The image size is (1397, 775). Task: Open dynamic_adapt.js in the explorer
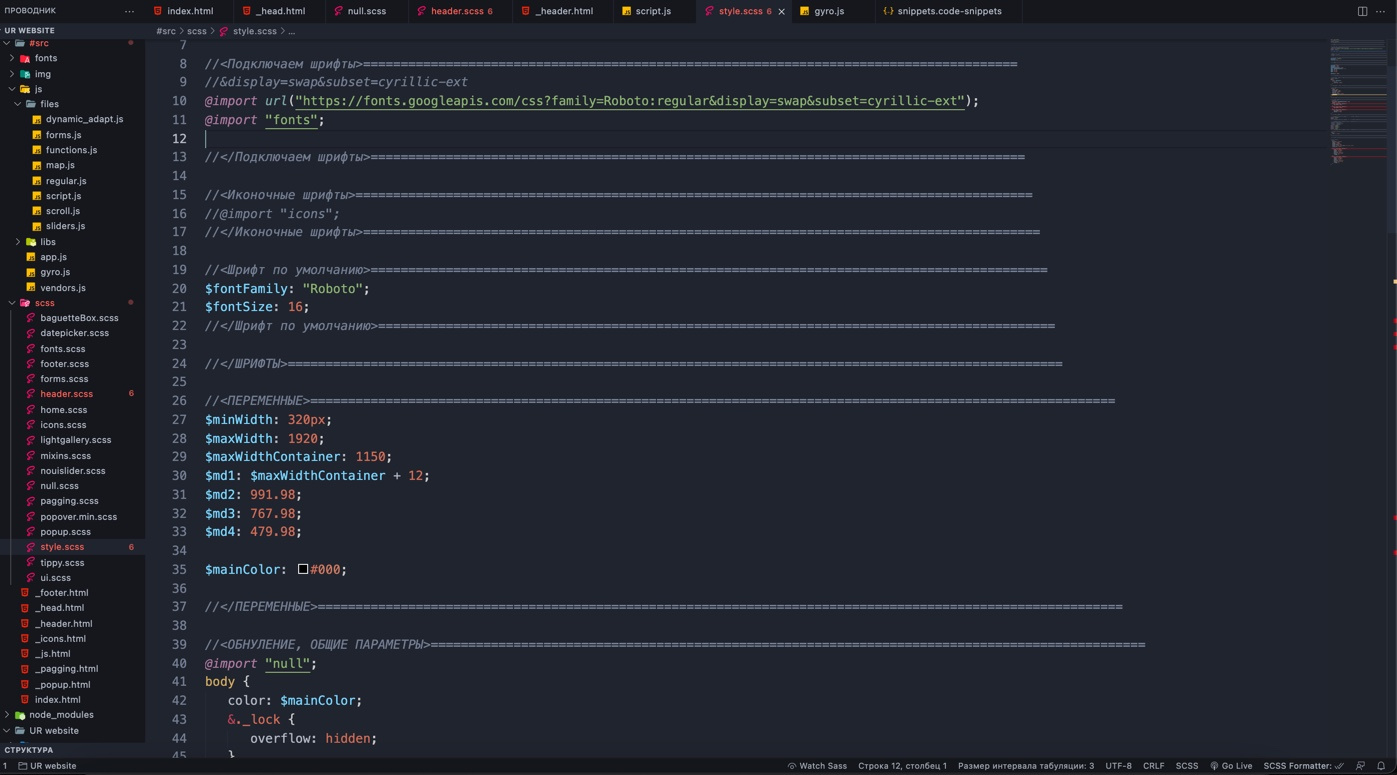tap(84, 119)
